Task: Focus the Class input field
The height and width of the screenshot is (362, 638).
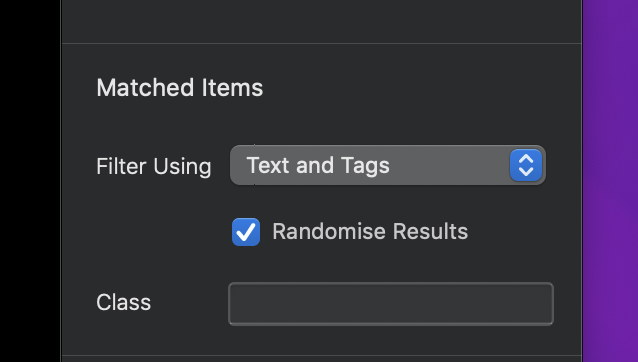Action: point(391,304)
